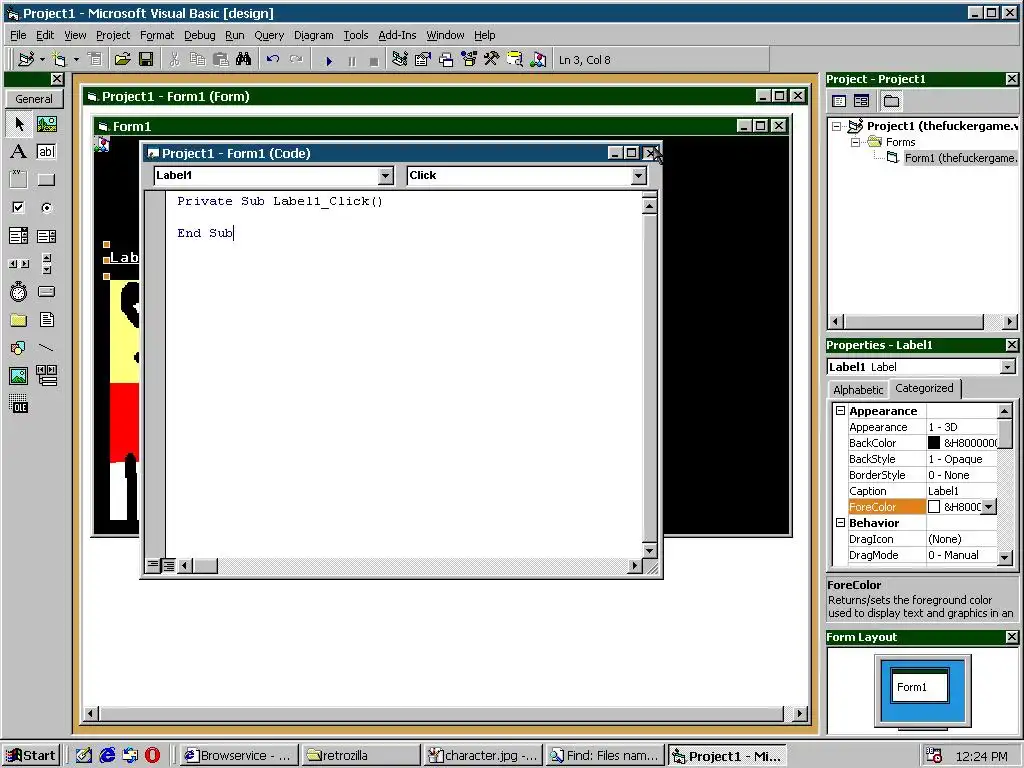The image size is (1024, 768).
Task: Switch to retrozilla taskbar window
Action: (x=360, y=756)
